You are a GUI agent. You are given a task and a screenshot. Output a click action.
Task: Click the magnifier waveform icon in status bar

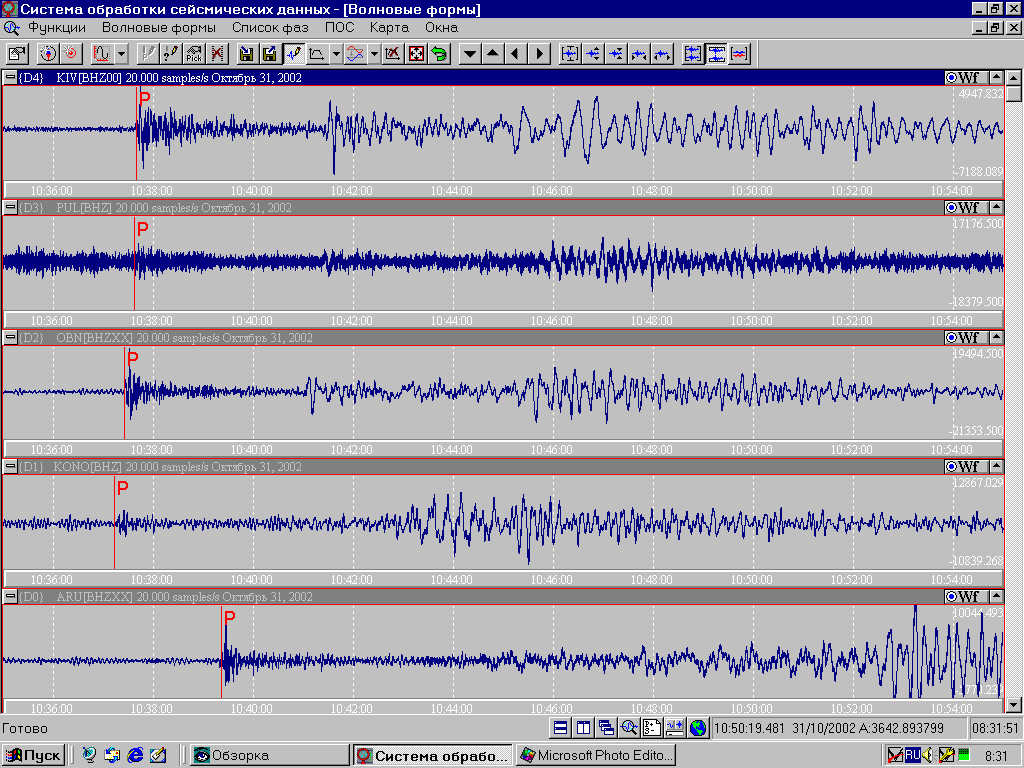coord(629,728)
